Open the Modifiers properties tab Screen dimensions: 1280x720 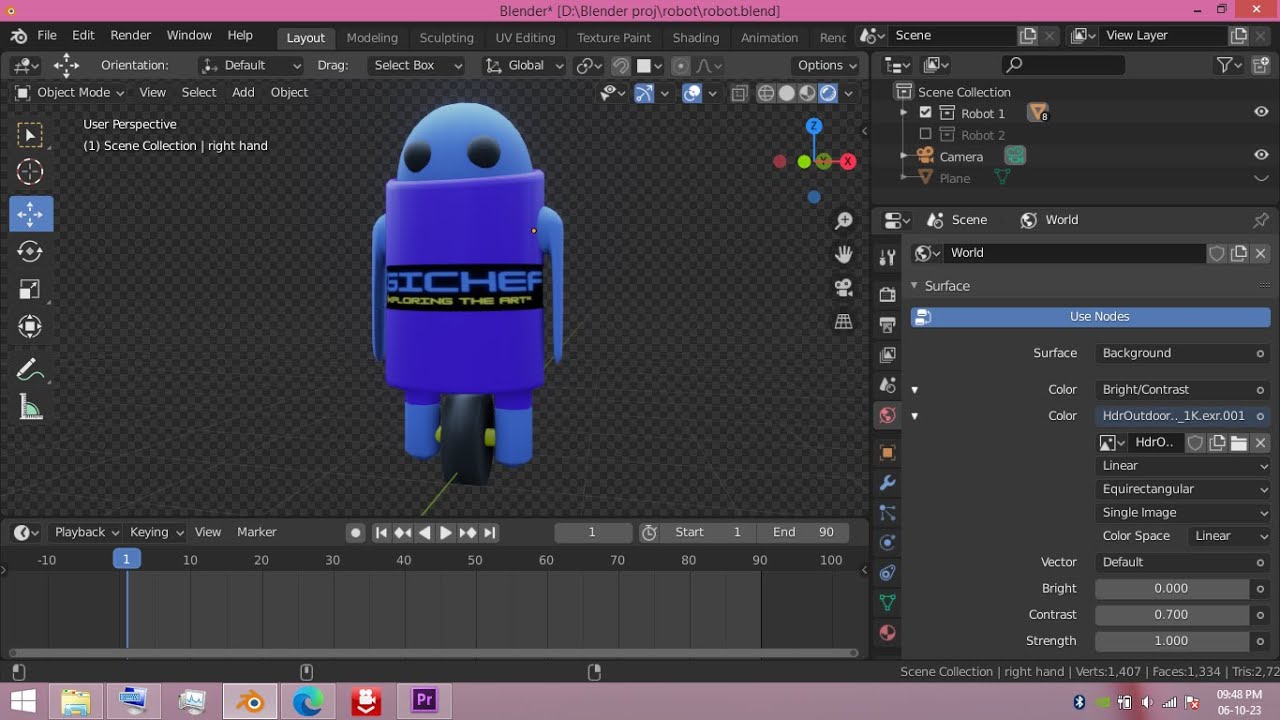887,483
